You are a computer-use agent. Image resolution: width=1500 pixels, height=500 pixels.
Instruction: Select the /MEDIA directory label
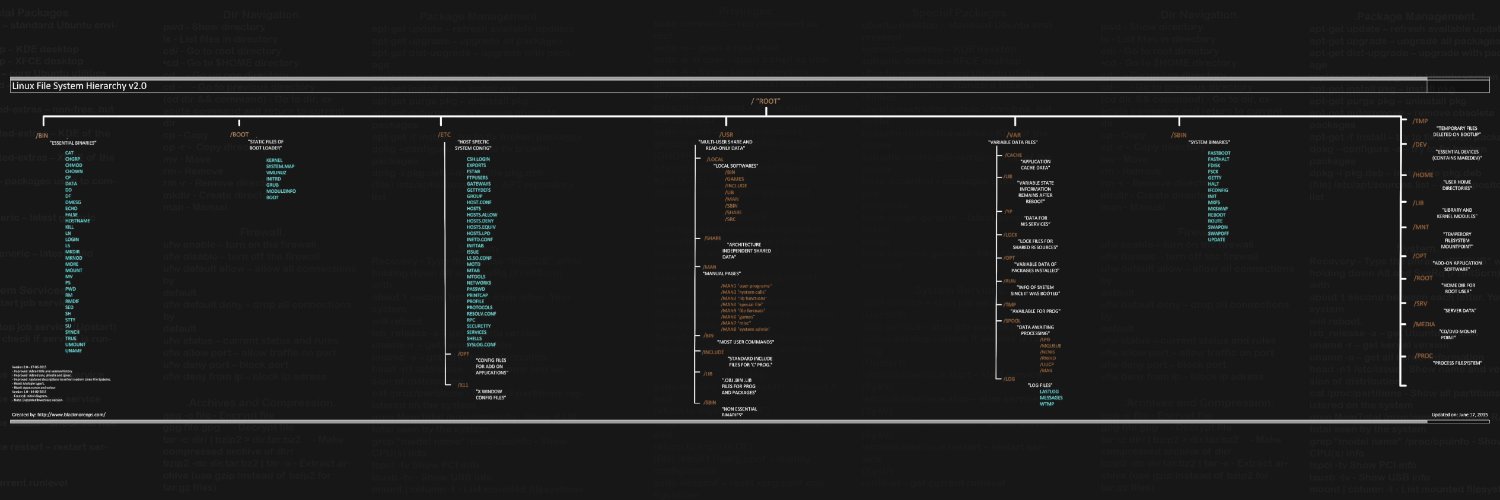[x=1424, y=324]
